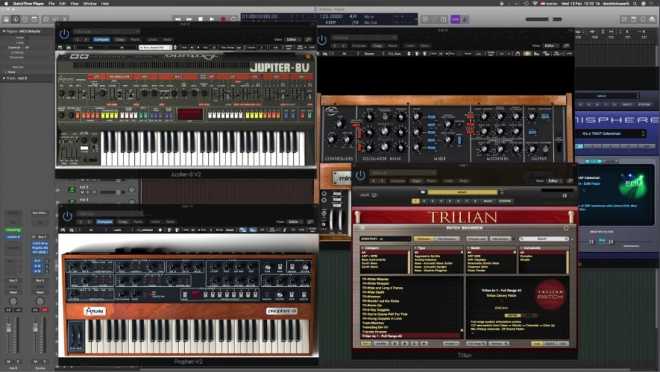Click the yellow patch name field in Trilian
The image size is (660, 372).
[462, 192]
